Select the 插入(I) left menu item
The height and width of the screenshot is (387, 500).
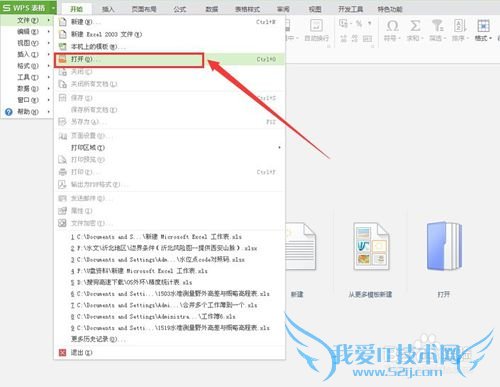tap(27, 54)
